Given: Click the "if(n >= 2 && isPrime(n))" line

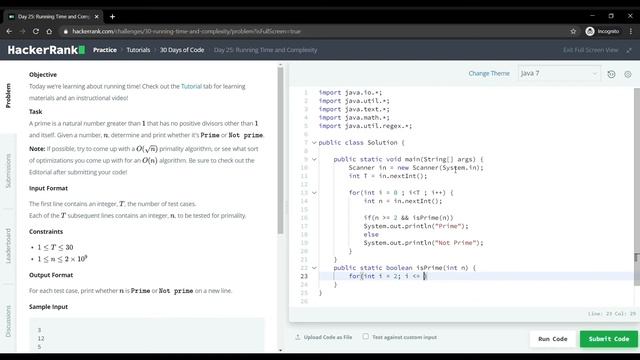Looking at the screenshot, I should click(409, 218).
